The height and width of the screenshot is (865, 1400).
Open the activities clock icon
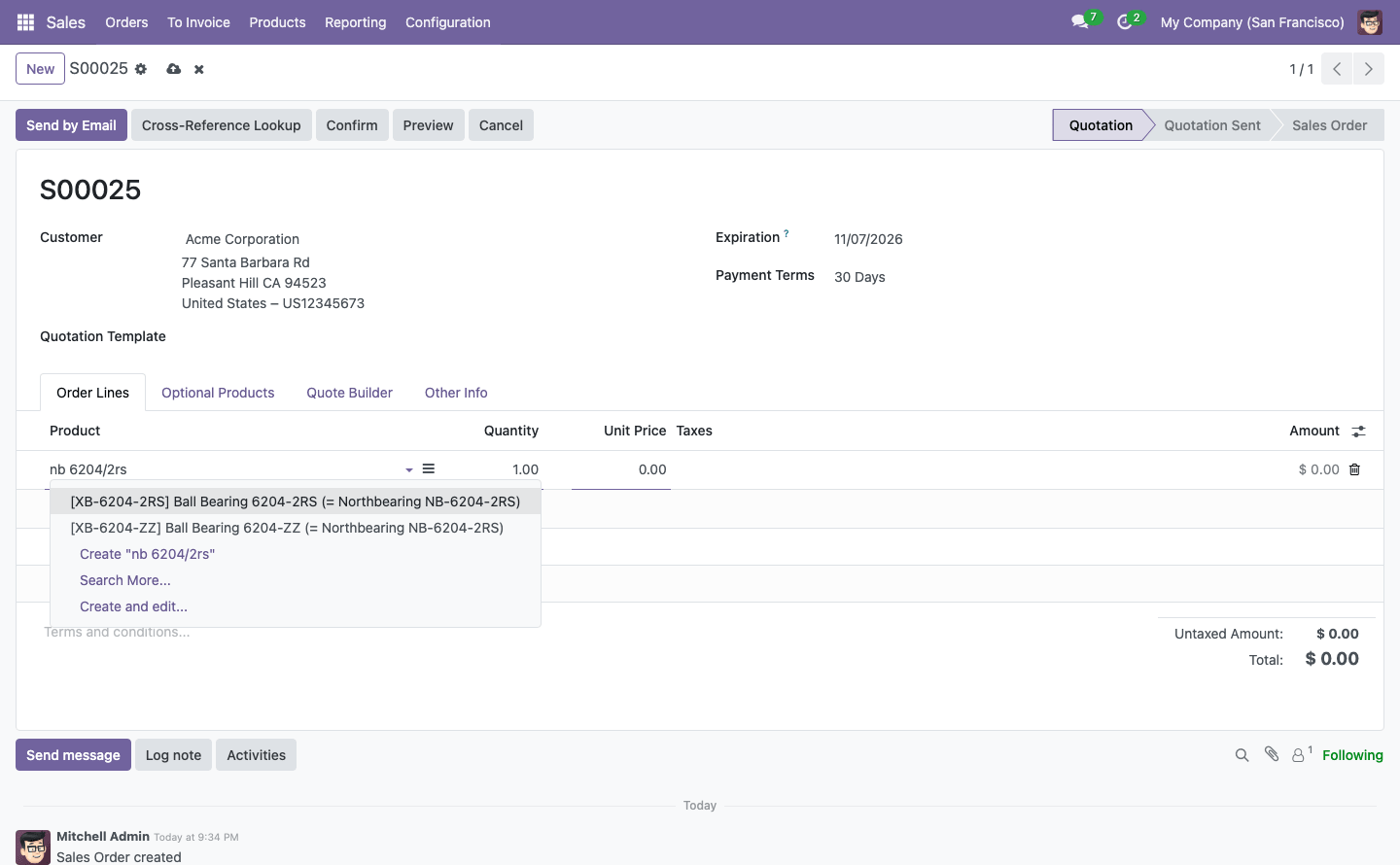pyautogui.click(x=1125, y=21)
